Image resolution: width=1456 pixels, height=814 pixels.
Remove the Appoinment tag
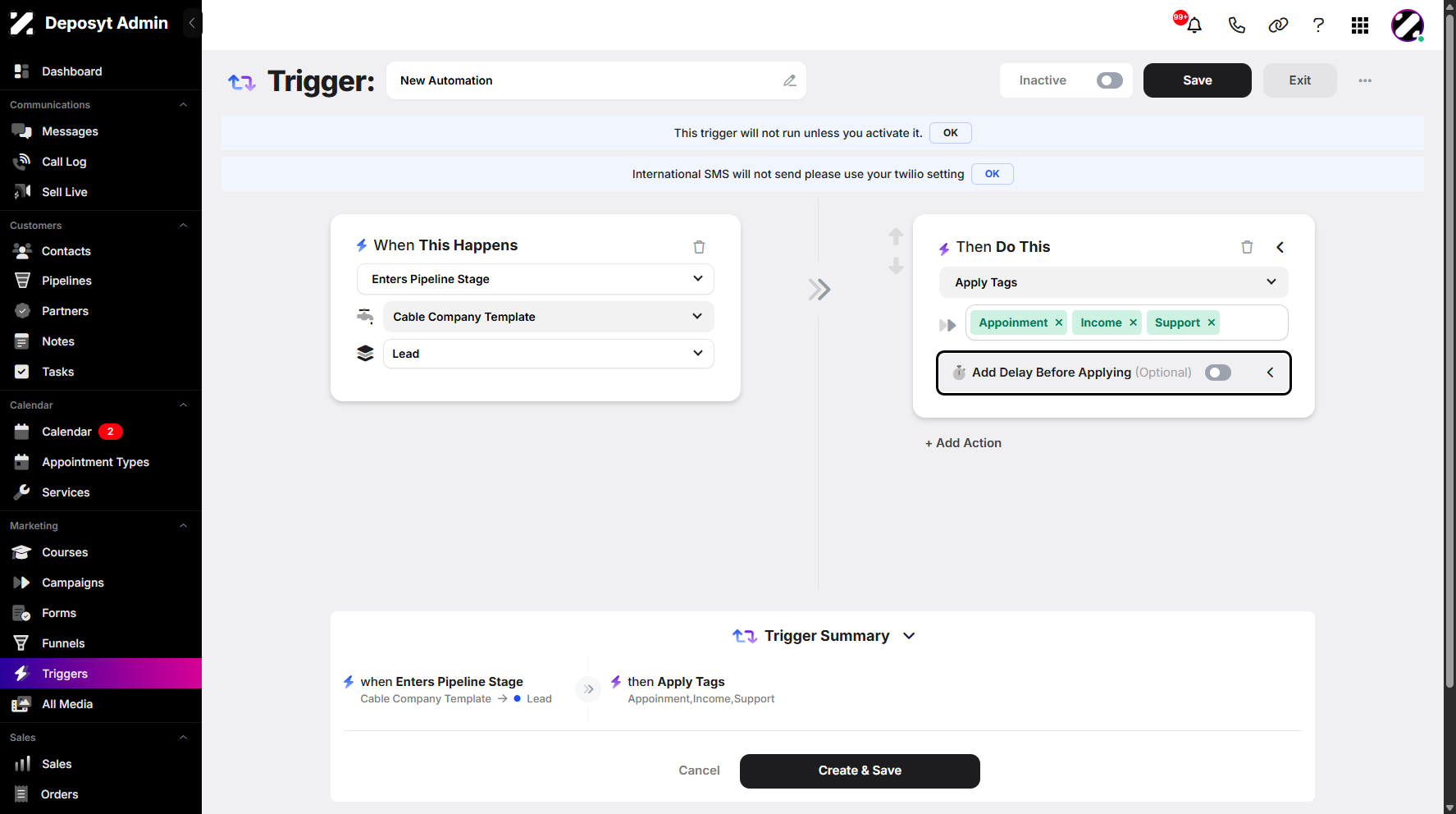[x=1059, y=322]
